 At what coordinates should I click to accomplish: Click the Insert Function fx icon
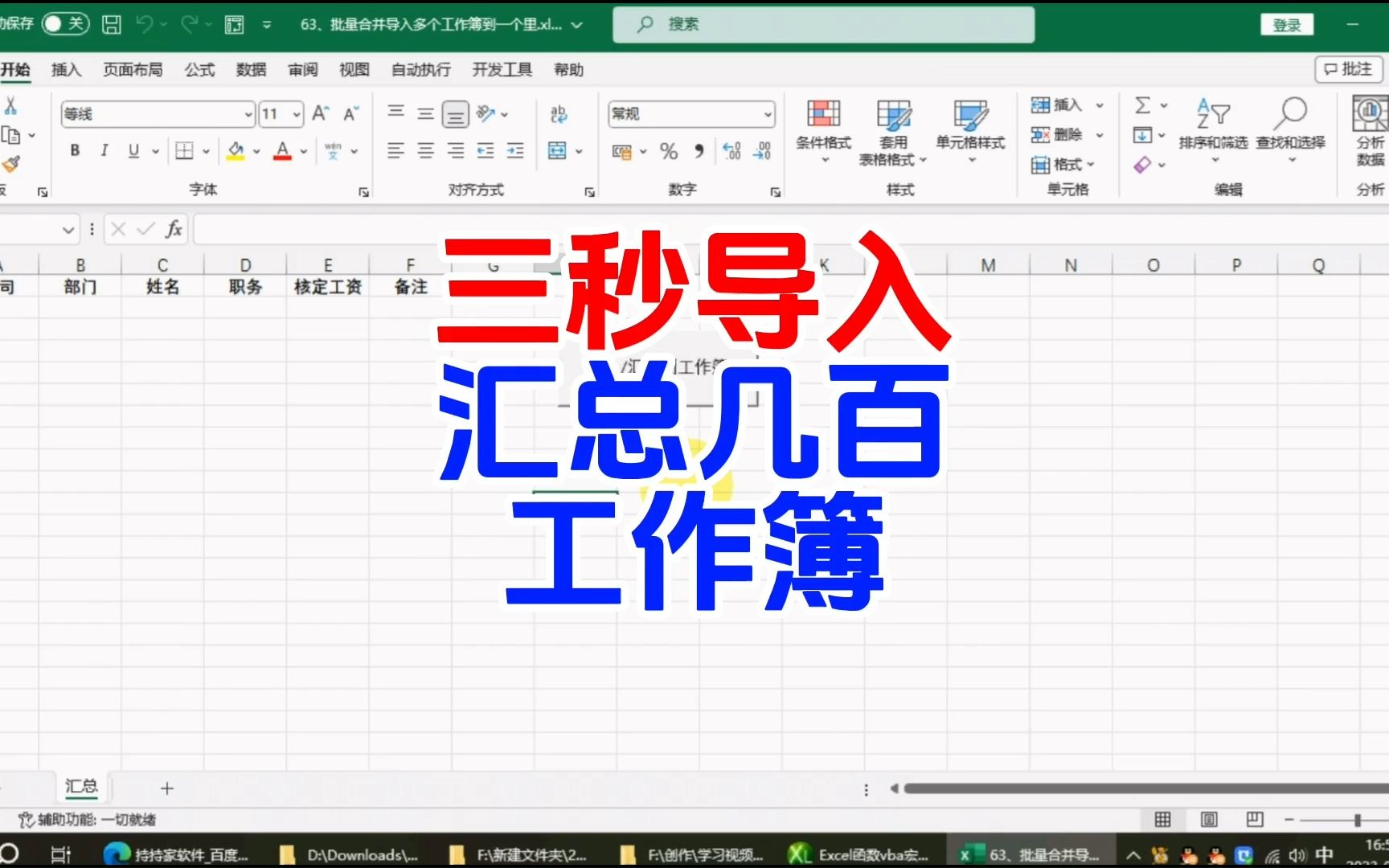point(174,230)
